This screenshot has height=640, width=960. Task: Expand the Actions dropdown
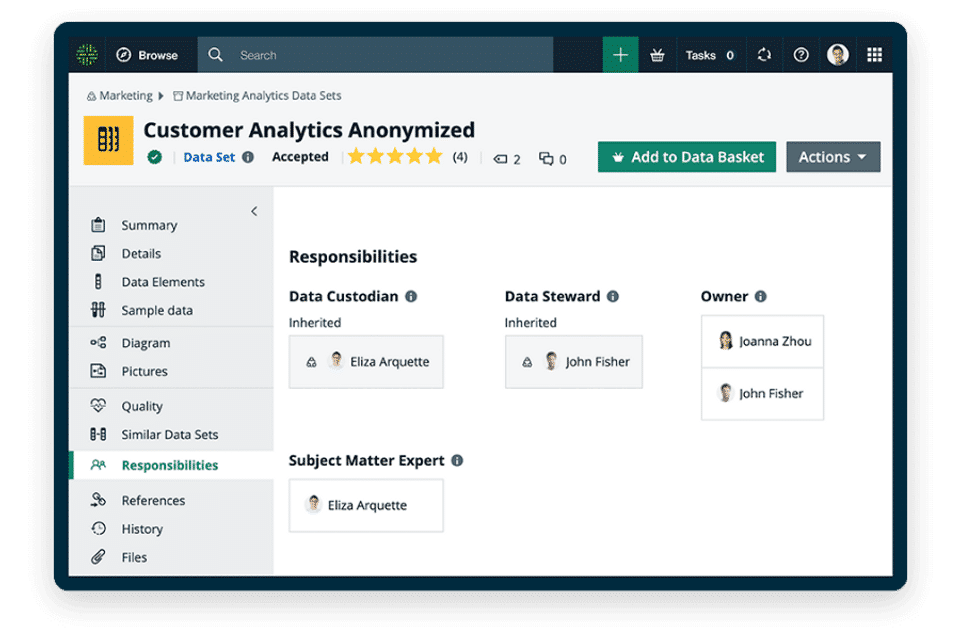tap(833, 157)
